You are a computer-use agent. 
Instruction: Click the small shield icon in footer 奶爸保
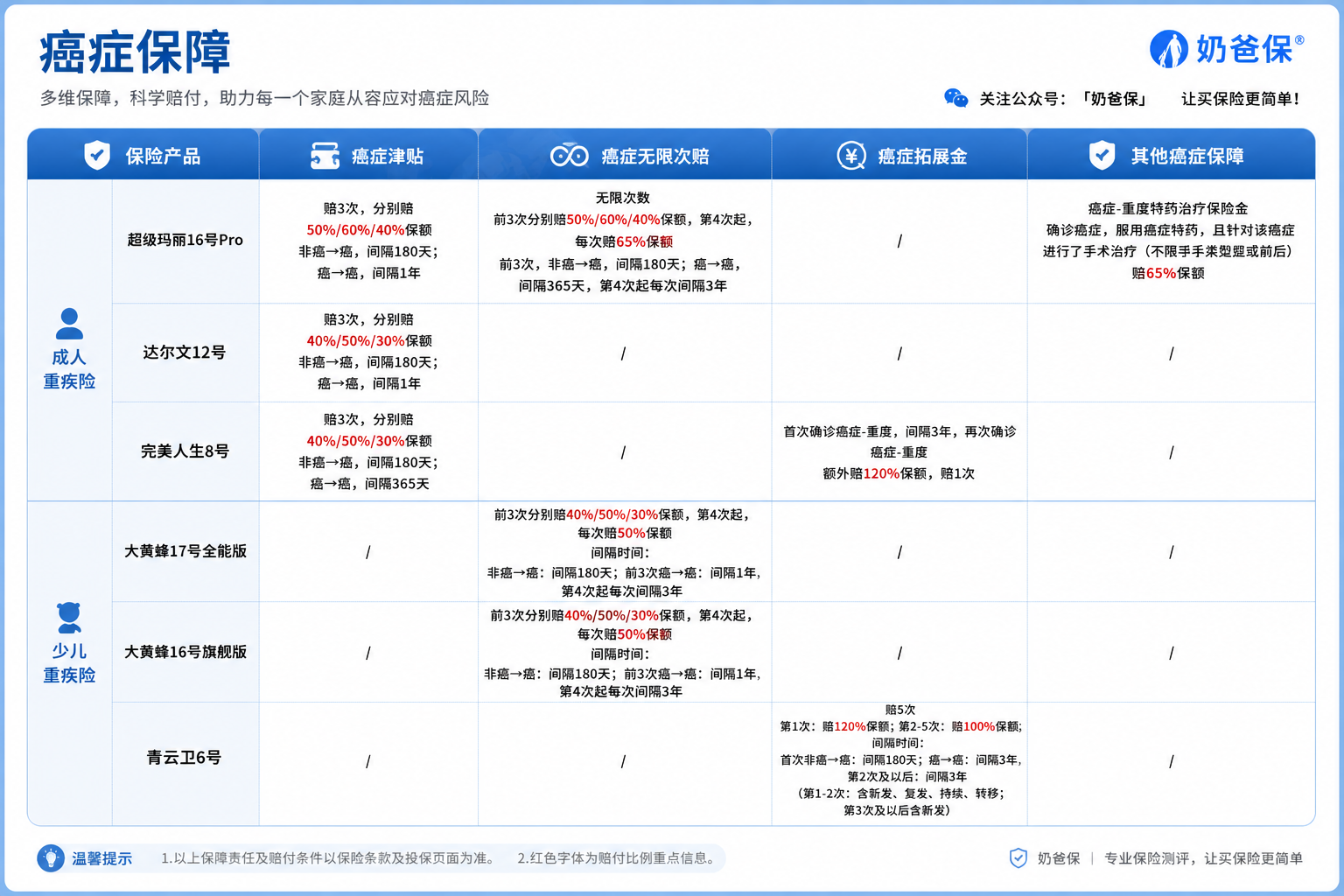[1018, 858]
